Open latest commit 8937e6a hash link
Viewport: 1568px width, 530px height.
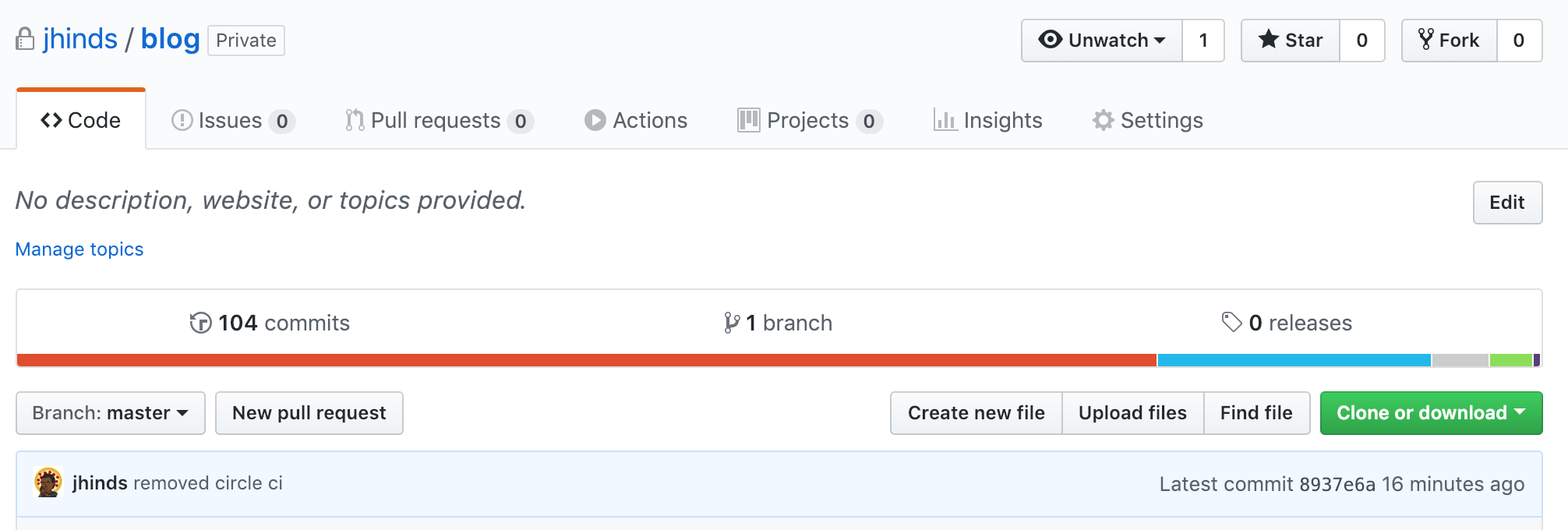coord(1337,484)
